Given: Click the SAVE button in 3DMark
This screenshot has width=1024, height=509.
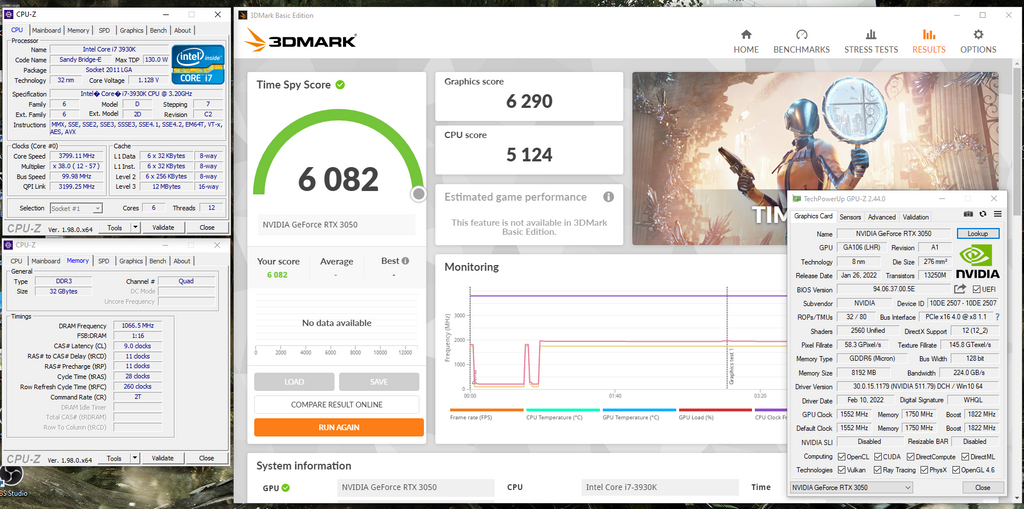Looking at the screenshot, I should (379, 382).
